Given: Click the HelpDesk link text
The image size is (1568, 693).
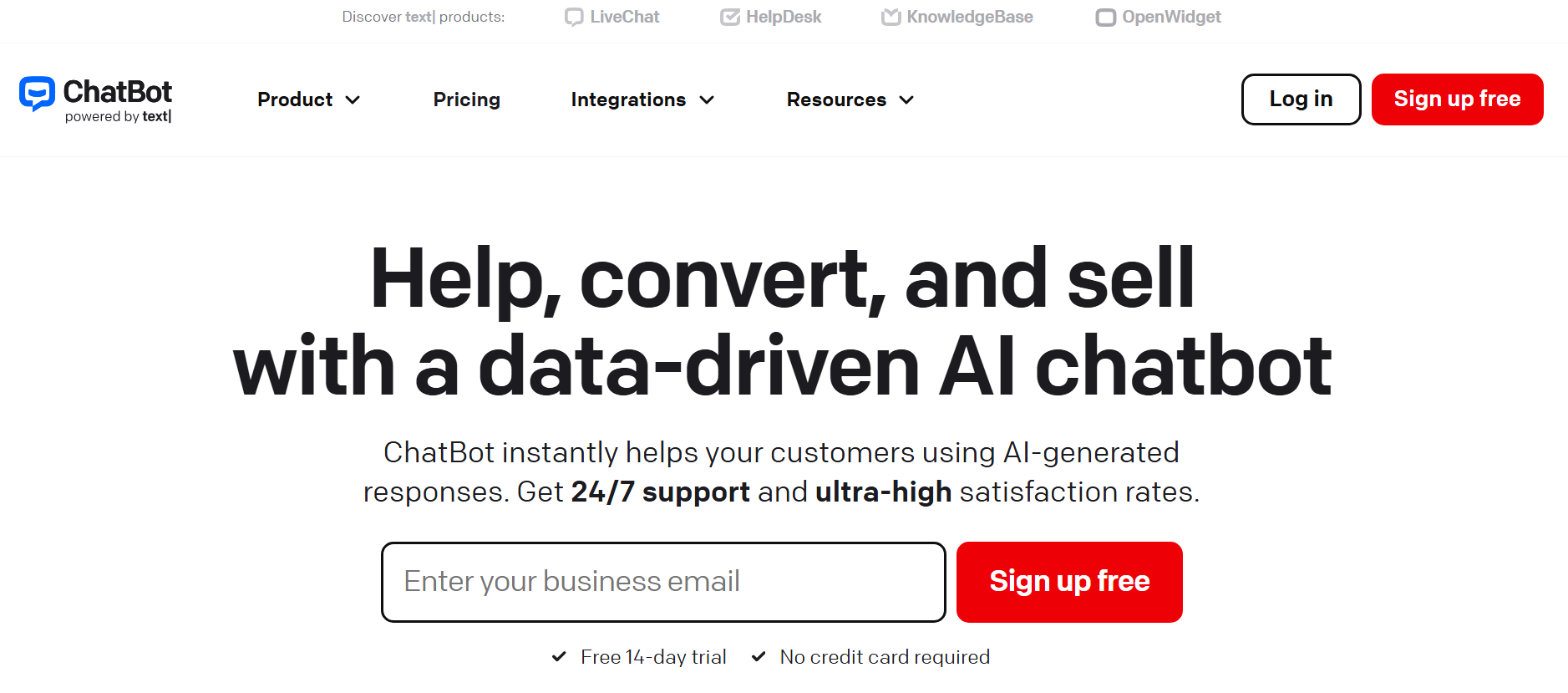Looking at the screenshot, I should pyautogui.click(x=783, y=17).
